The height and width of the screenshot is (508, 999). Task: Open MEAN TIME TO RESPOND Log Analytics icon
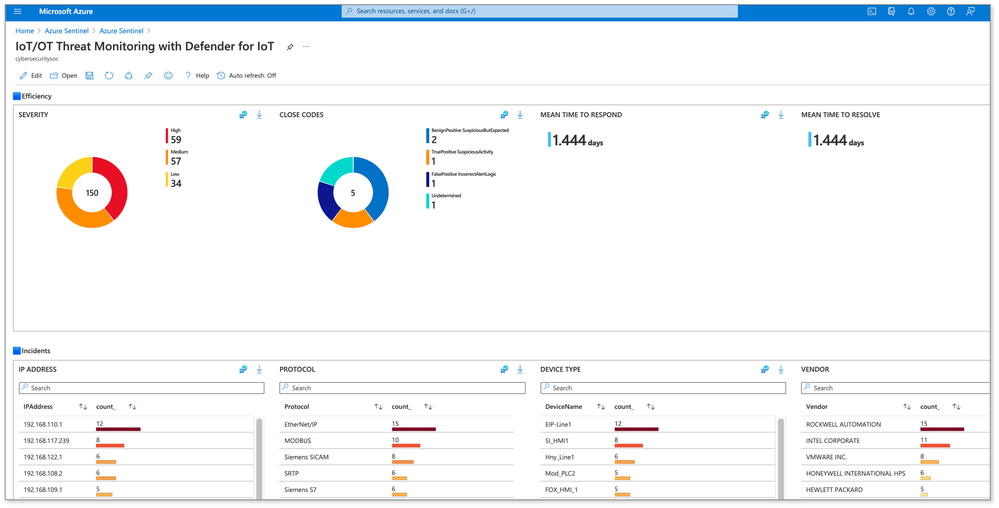click(x=765, y=115)
